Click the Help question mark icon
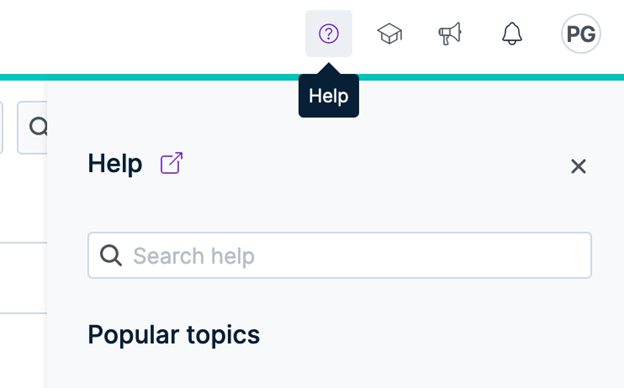This screenshot has height=388, width=624. [x=329, y=33]
